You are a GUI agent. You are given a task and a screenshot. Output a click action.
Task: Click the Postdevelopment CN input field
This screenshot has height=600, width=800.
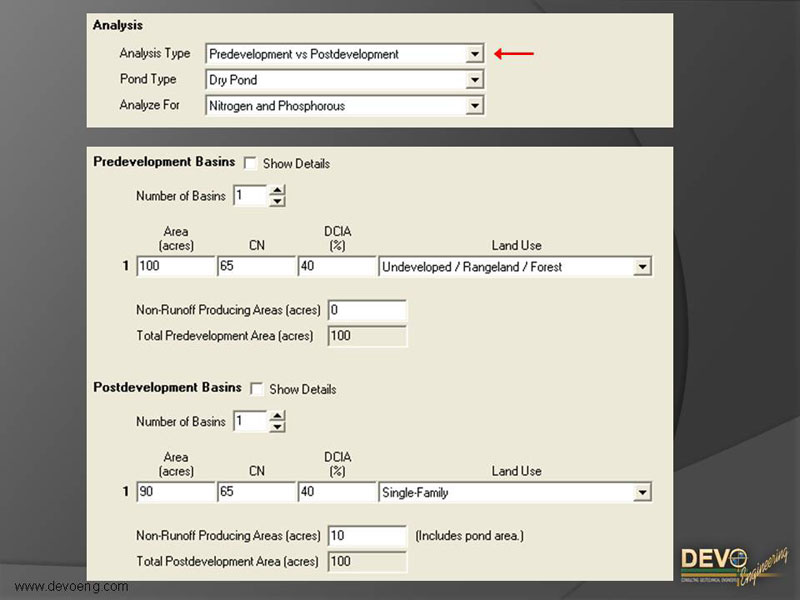pos(256,492)
